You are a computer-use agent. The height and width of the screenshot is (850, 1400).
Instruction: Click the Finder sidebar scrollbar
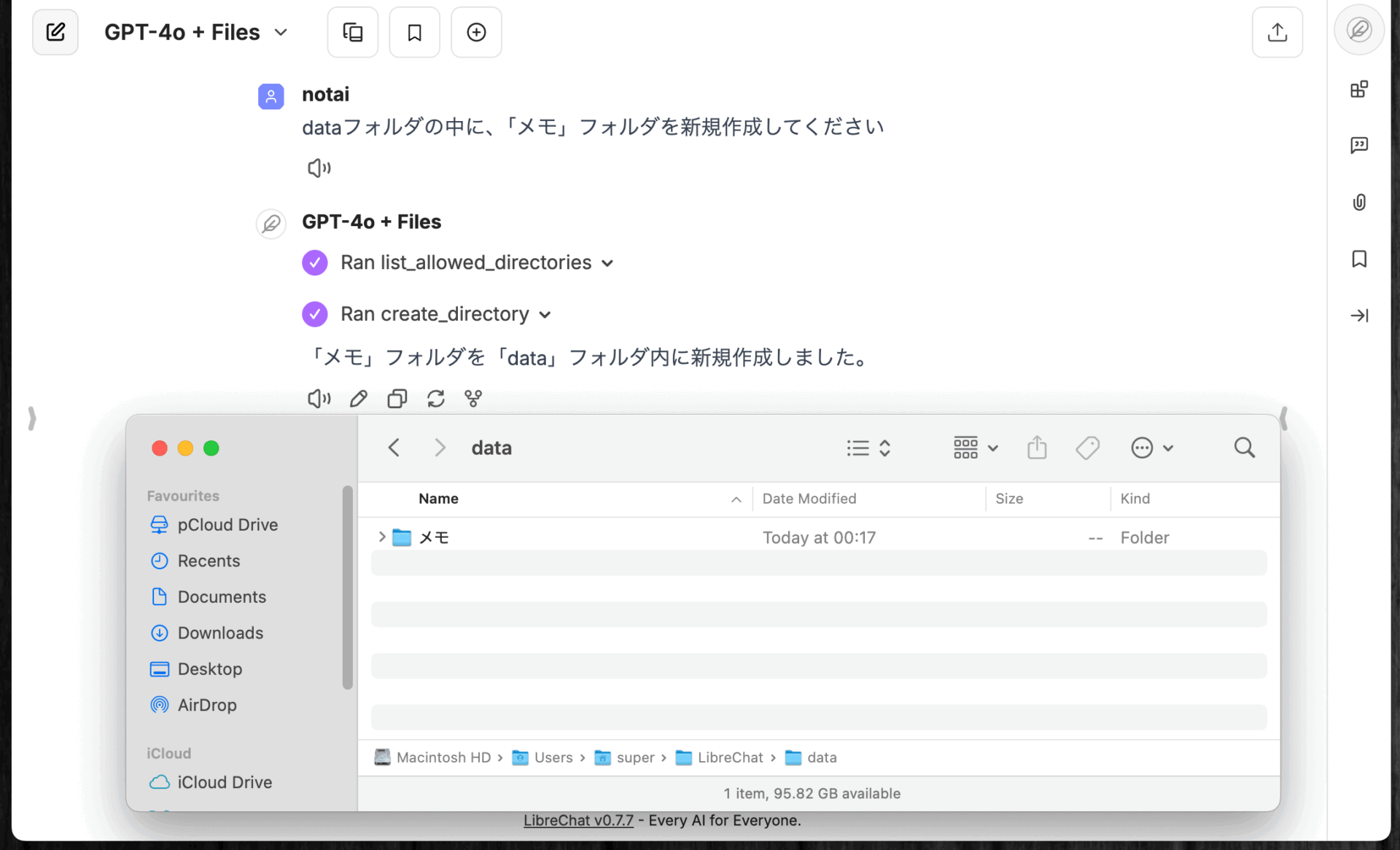[348, 587]
